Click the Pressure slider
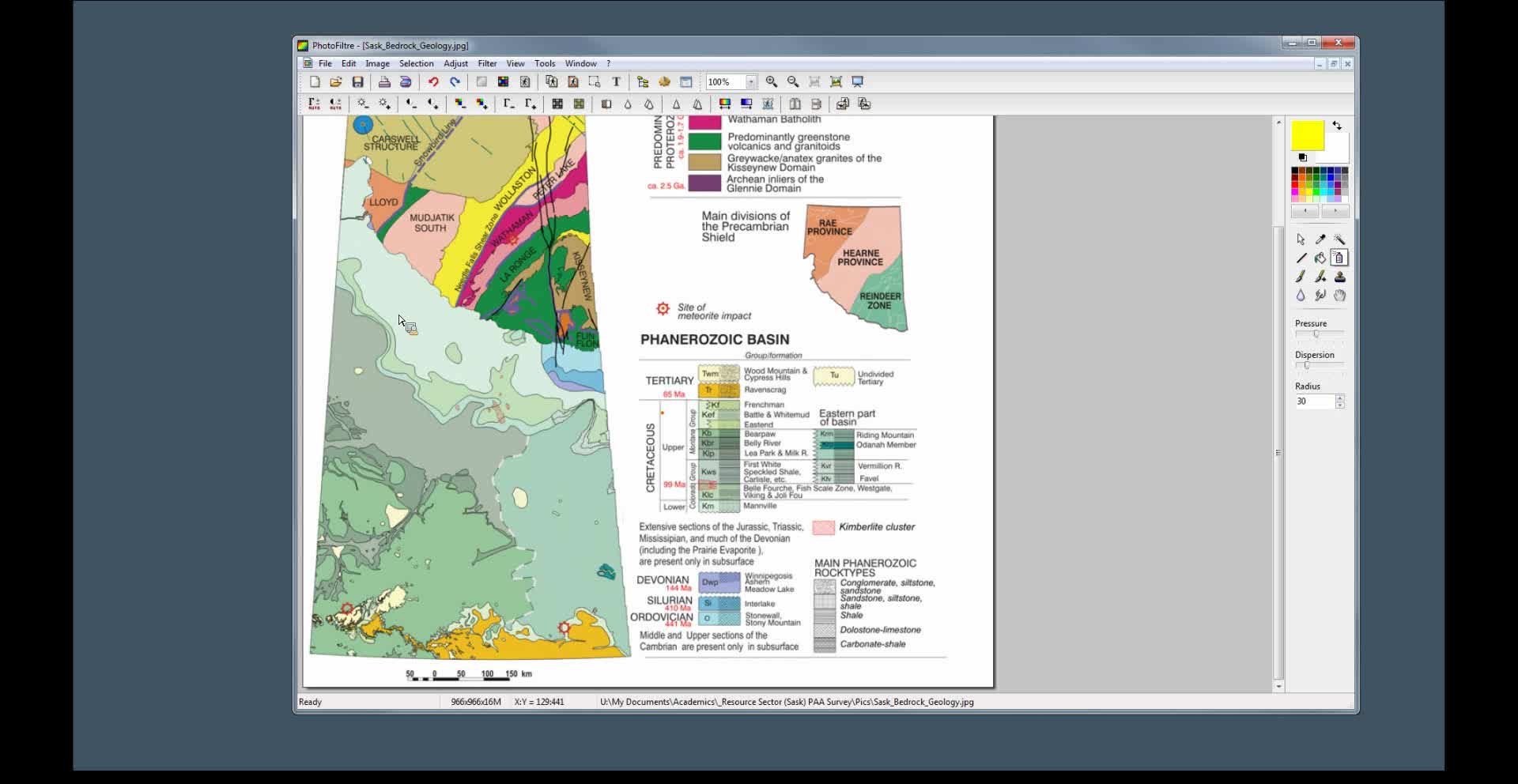Viewport: 1518px width, 784px height. tap(1319, 334)
